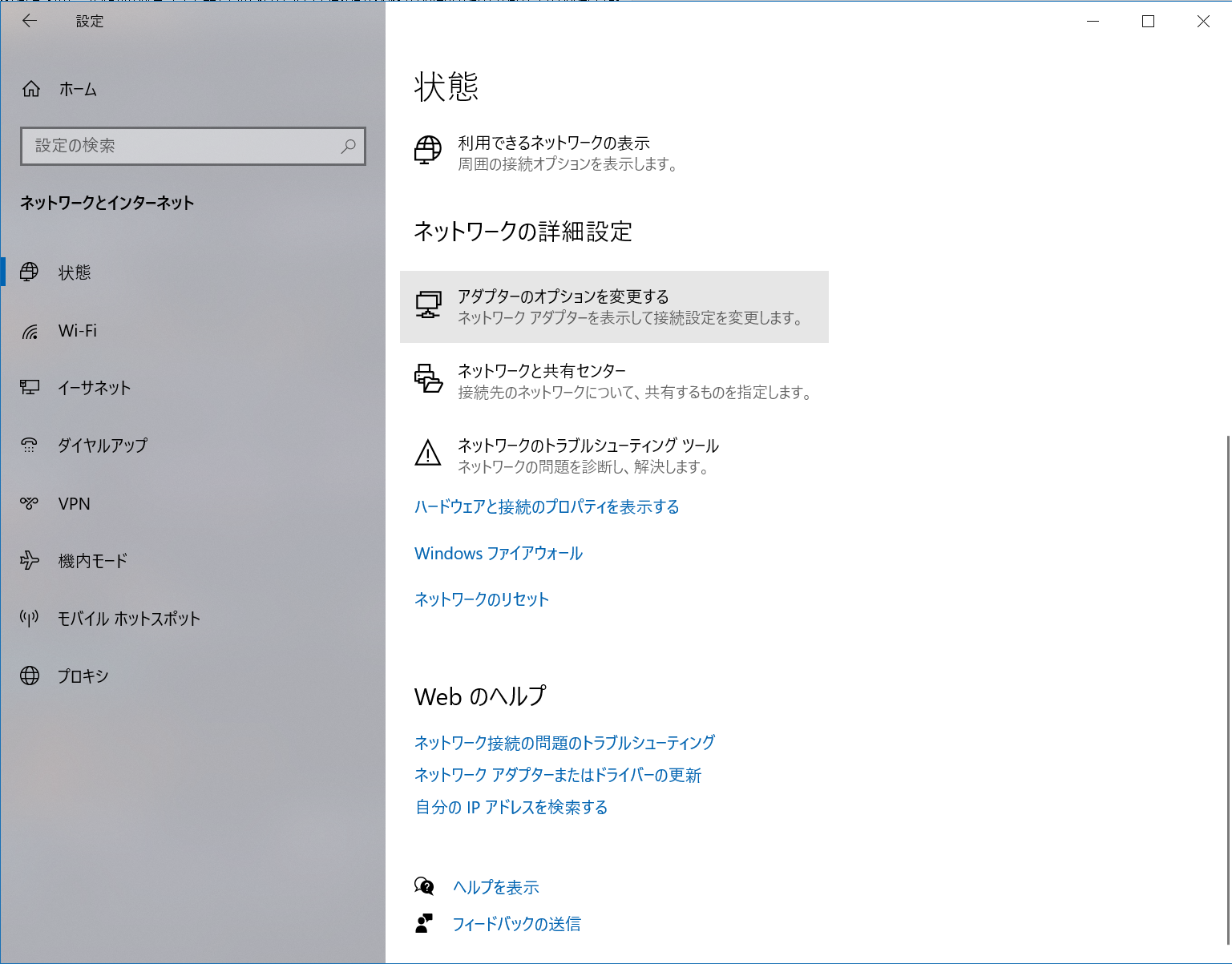The image size is (1232, 964).
Task: Click the back arrow in Settings
Action: point(30,22)
